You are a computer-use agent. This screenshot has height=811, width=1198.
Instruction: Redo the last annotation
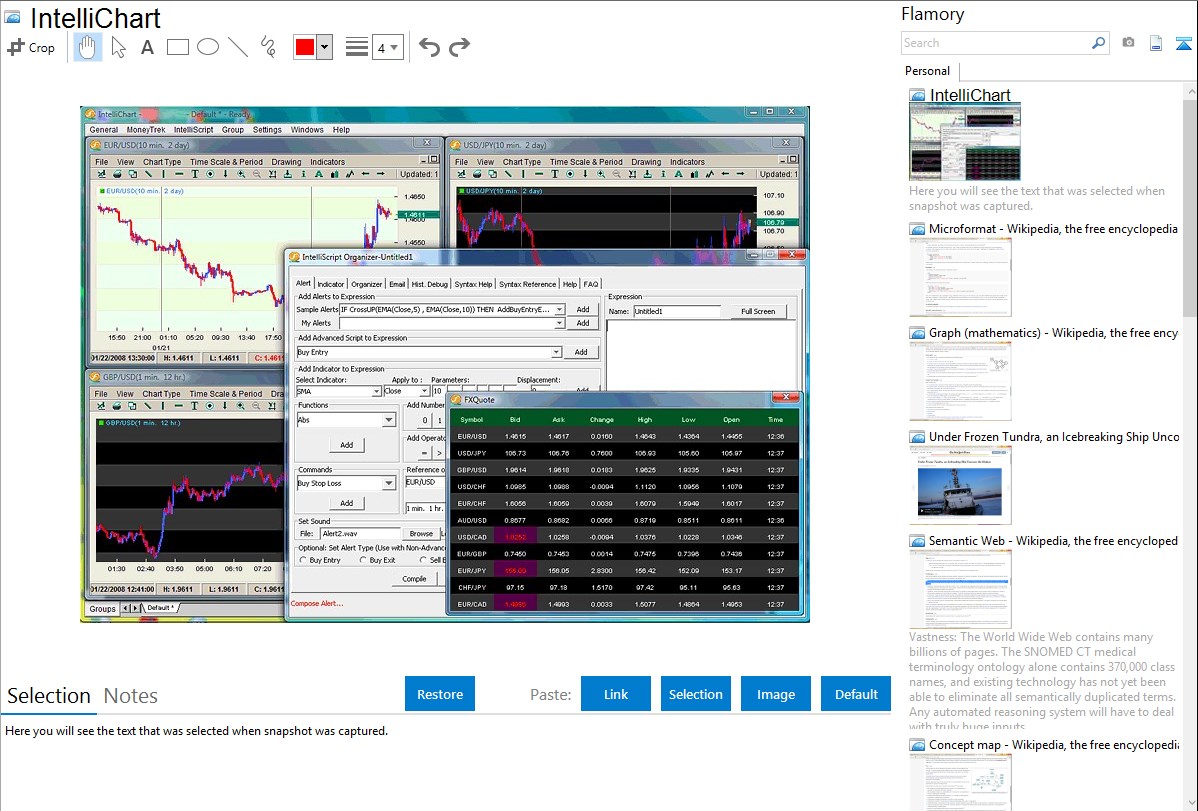point(459,47)
